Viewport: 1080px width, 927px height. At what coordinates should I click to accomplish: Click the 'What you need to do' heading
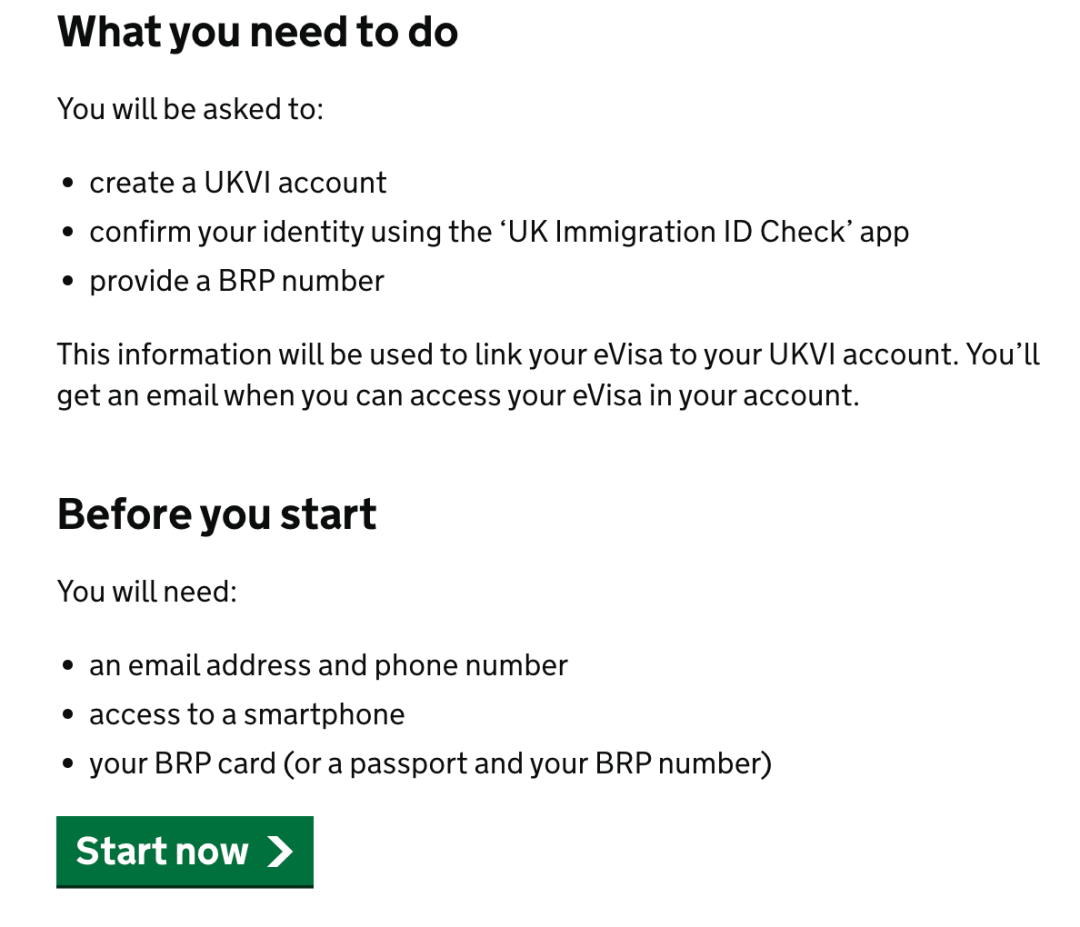click(257, 32)
